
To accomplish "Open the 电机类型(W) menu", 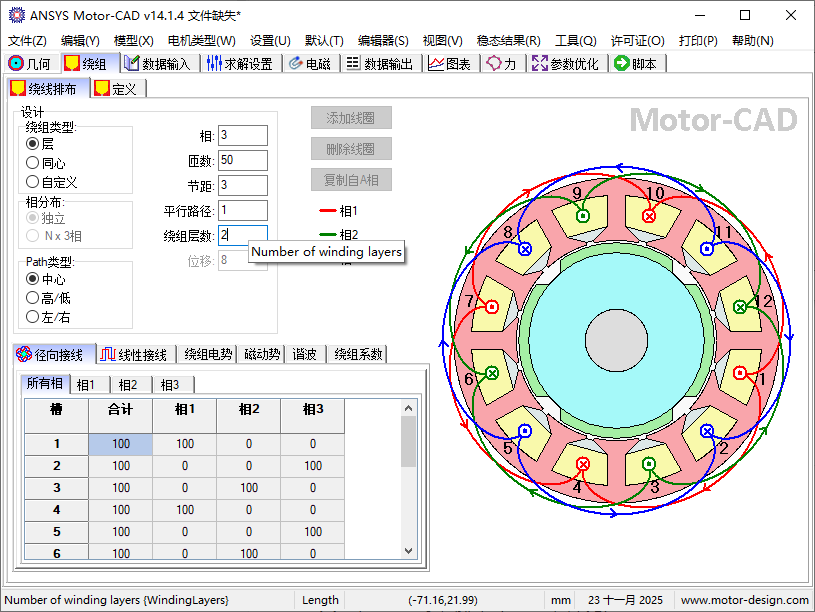I will tap(202, 41).
